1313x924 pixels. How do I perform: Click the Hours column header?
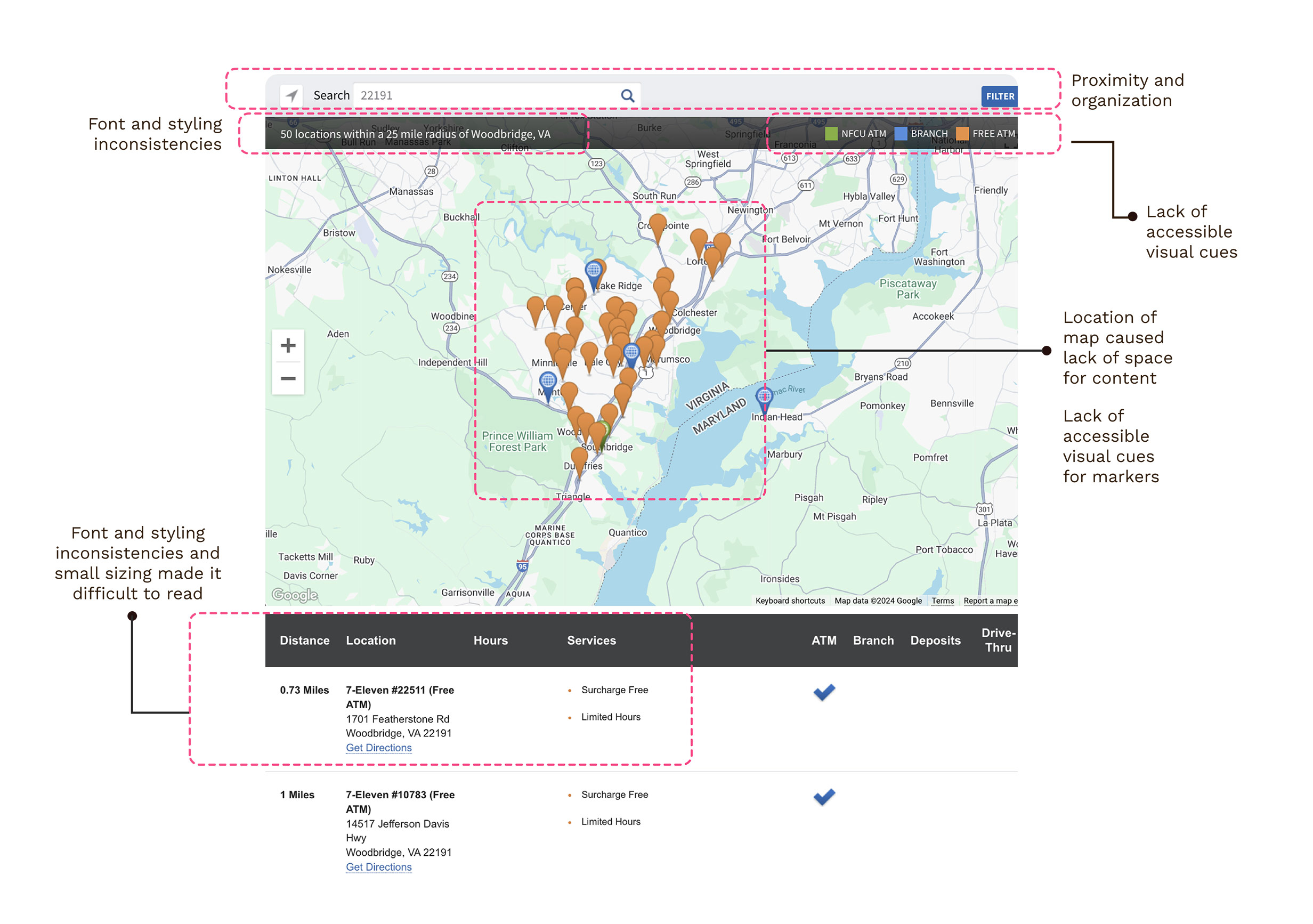coord(491,641)
